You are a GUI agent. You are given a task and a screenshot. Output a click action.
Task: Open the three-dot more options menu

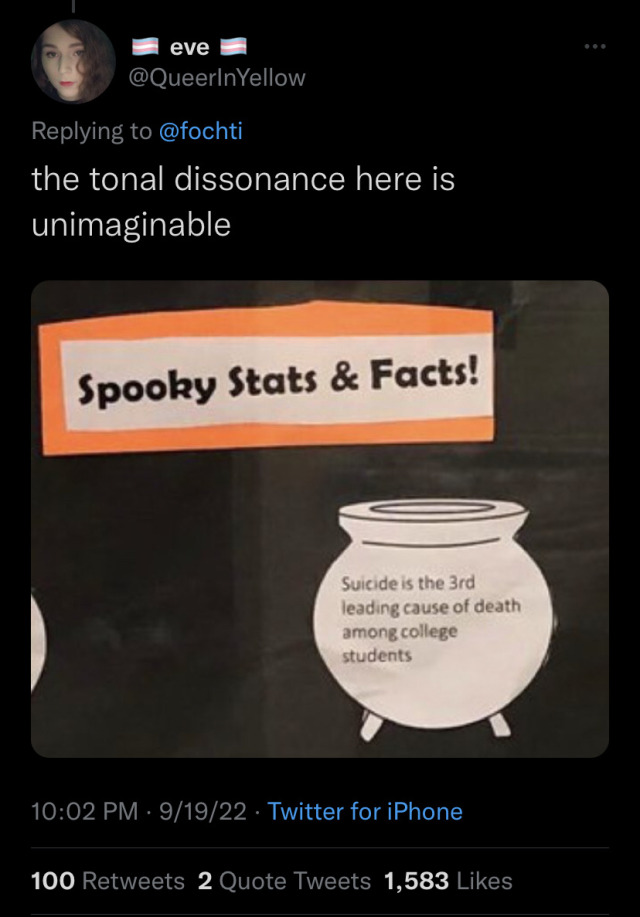click(x=595, y=46)
